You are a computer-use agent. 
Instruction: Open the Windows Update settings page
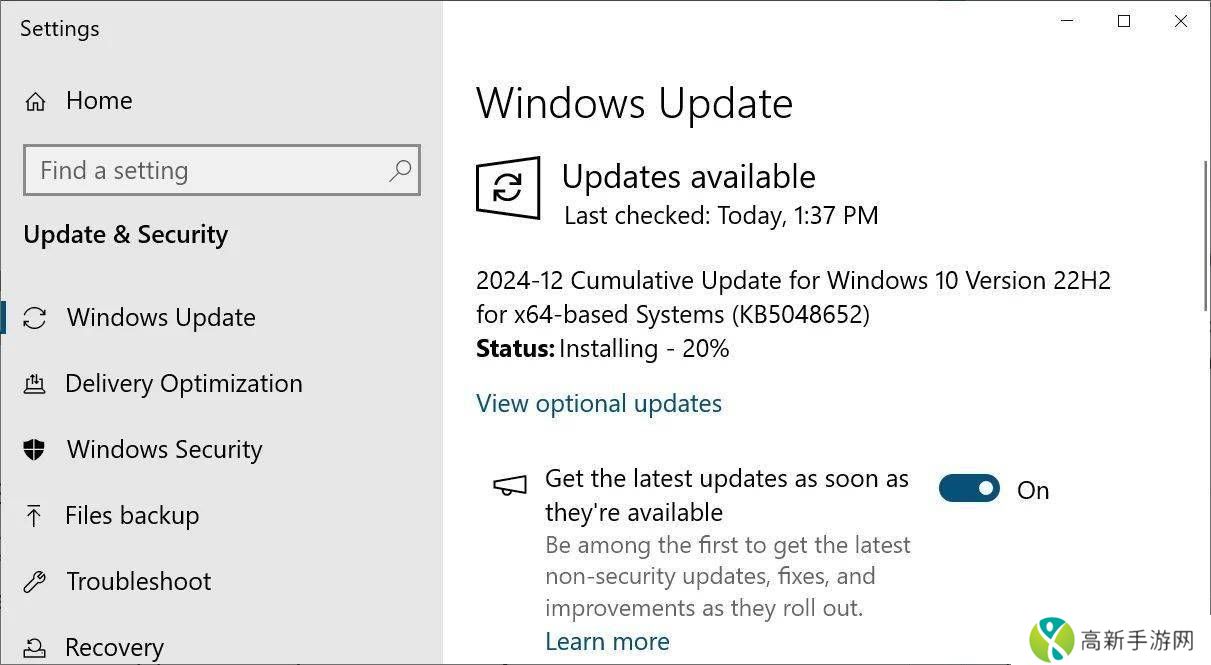[x=161, y=318]
